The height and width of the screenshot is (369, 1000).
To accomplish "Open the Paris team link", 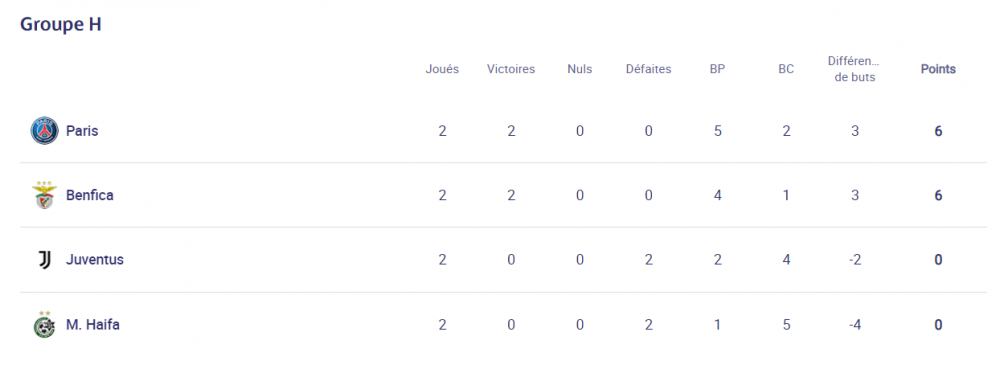I will point(82,131).
